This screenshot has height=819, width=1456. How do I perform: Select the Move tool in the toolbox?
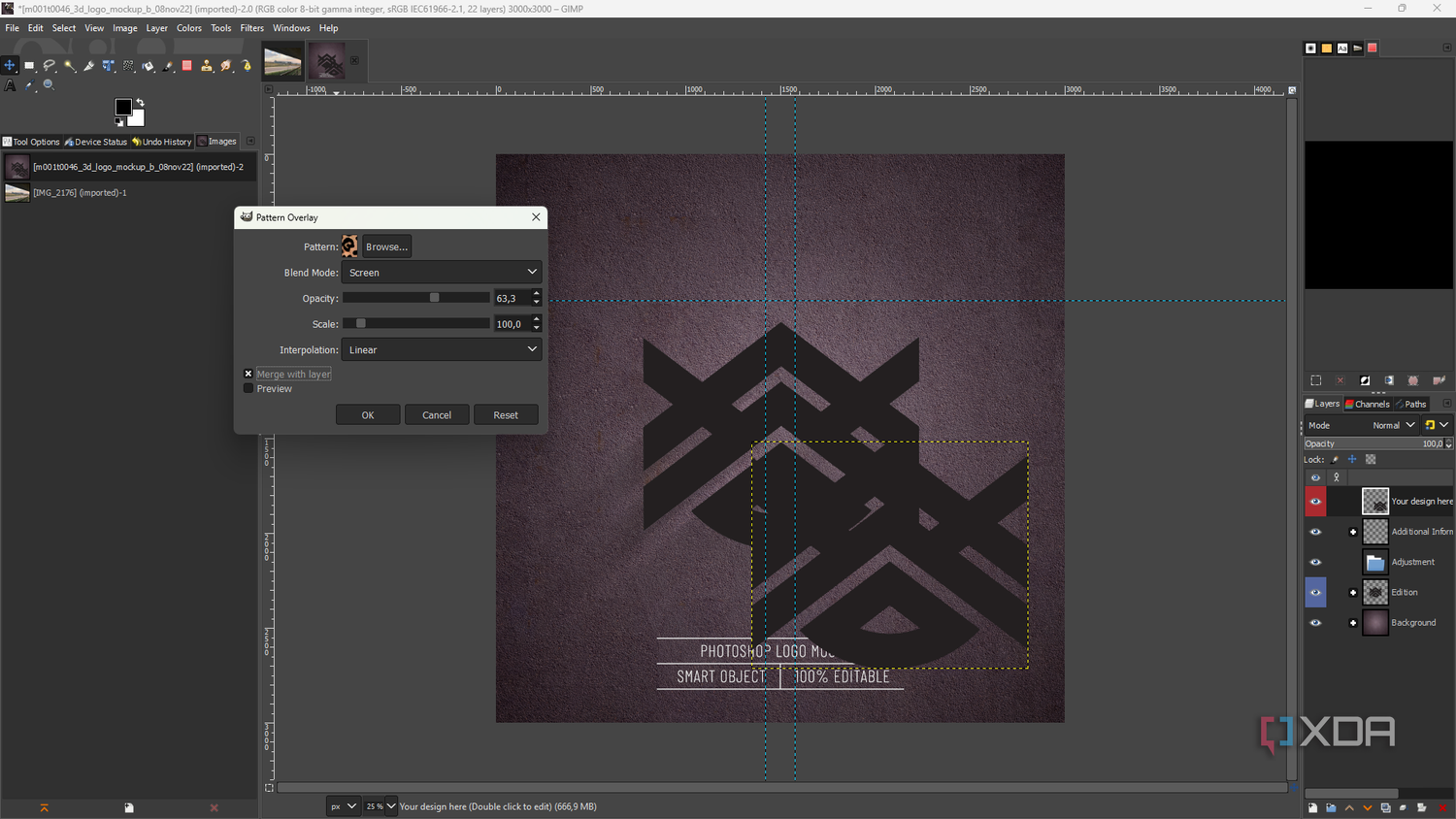(x=10, y=66)
